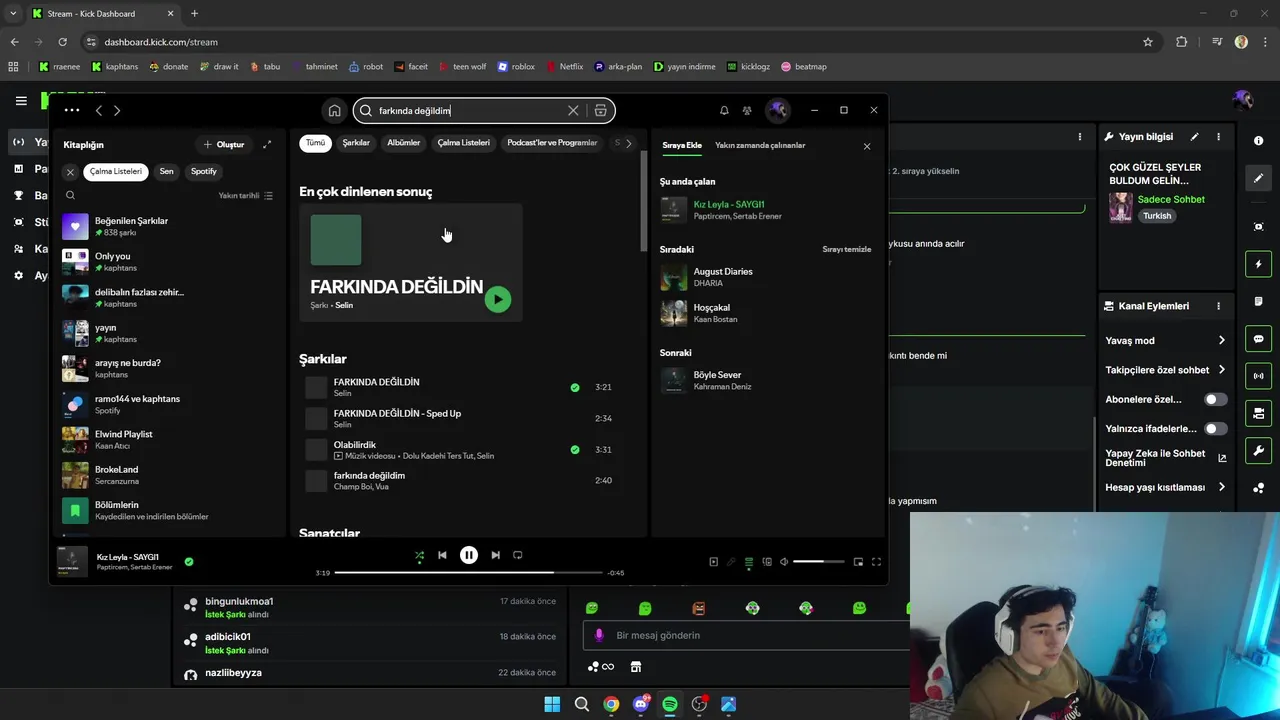Toggle shuffle in Spotify player
This screenshot has width=1280, height=720.
pyautogui.click(x=419, y=555)
